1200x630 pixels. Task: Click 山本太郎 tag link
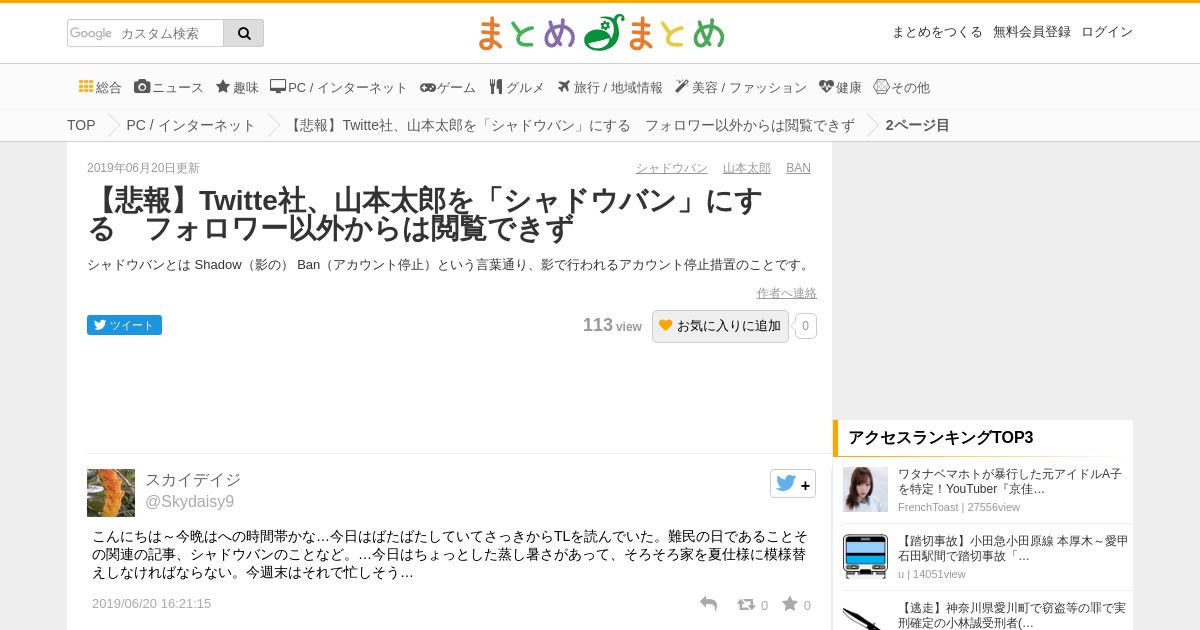click(747, 168)
